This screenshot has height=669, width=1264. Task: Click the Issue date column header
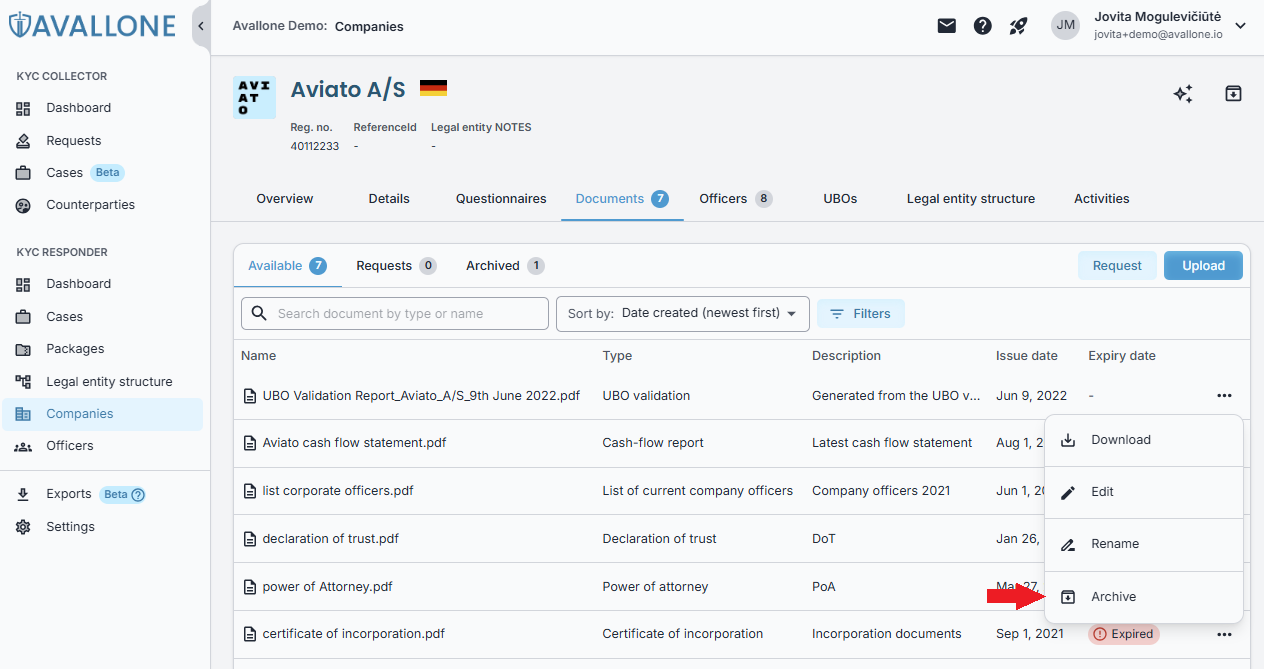1026,356
